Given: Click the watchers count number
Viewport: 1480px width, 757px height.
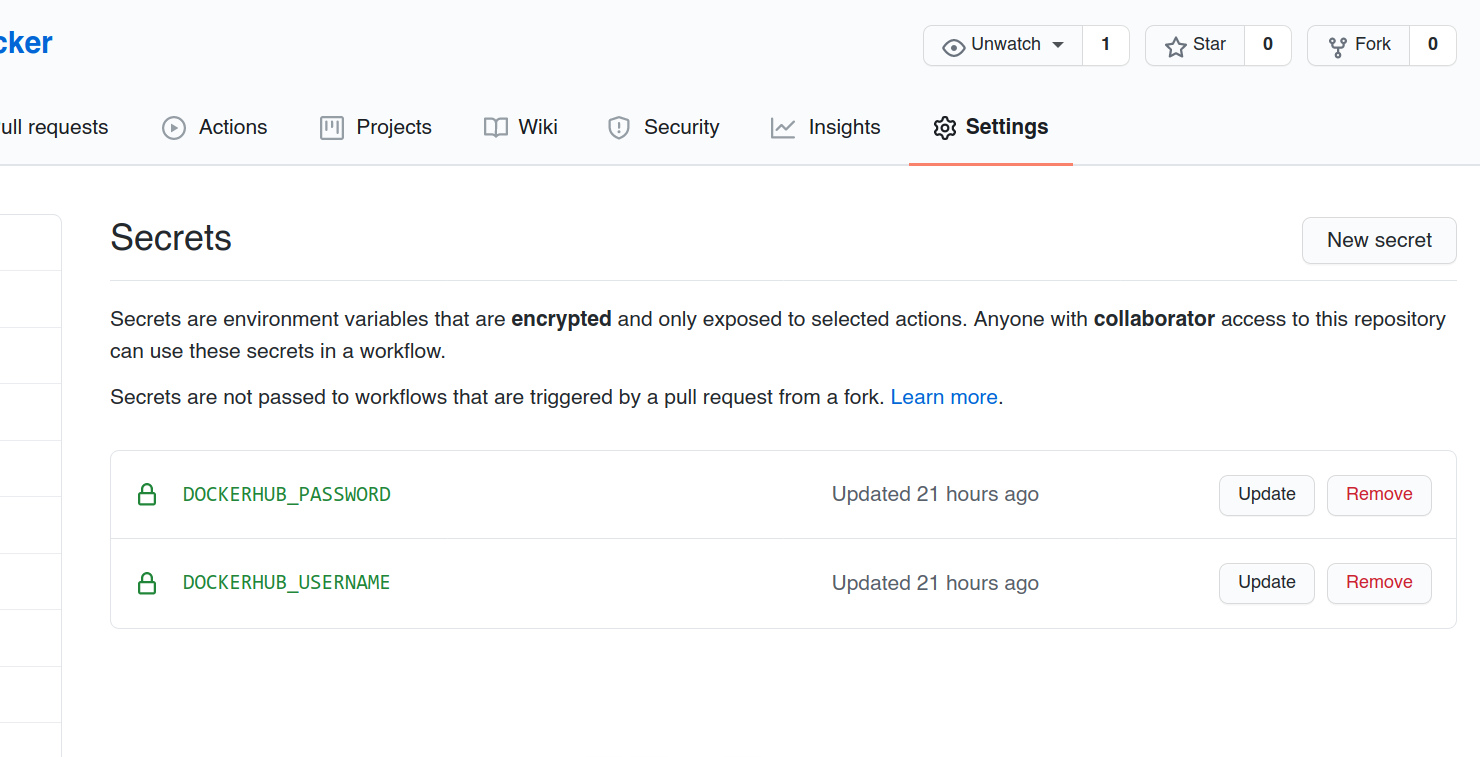Looking at the screenshot, I should coord(1106,45).
